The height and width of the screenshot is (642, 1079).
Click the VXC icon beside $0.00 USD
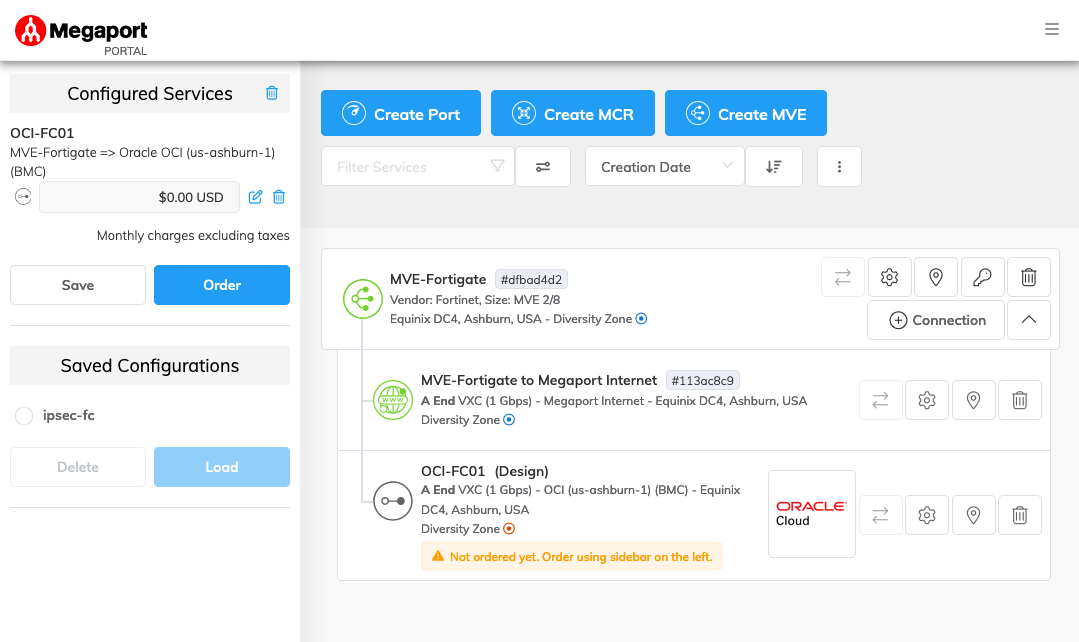(x=23, y=197)
